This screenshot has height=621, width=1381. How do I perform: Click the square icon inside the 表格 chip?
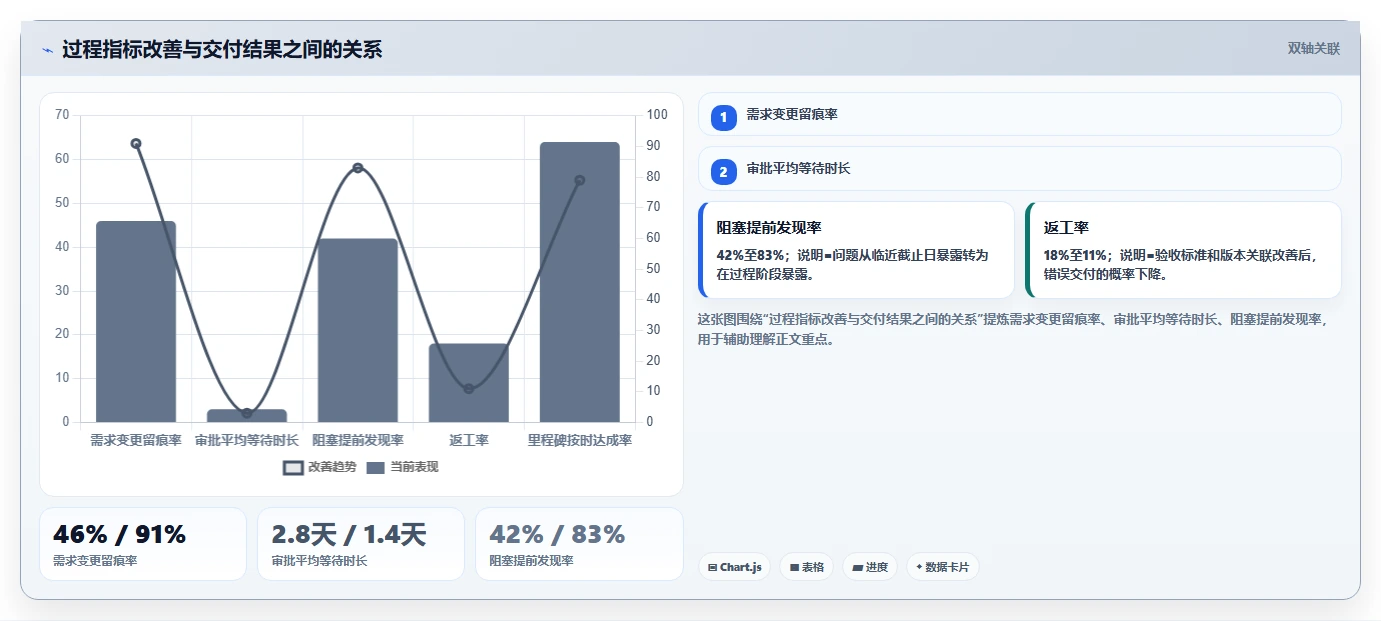click(x=794, y=567)
